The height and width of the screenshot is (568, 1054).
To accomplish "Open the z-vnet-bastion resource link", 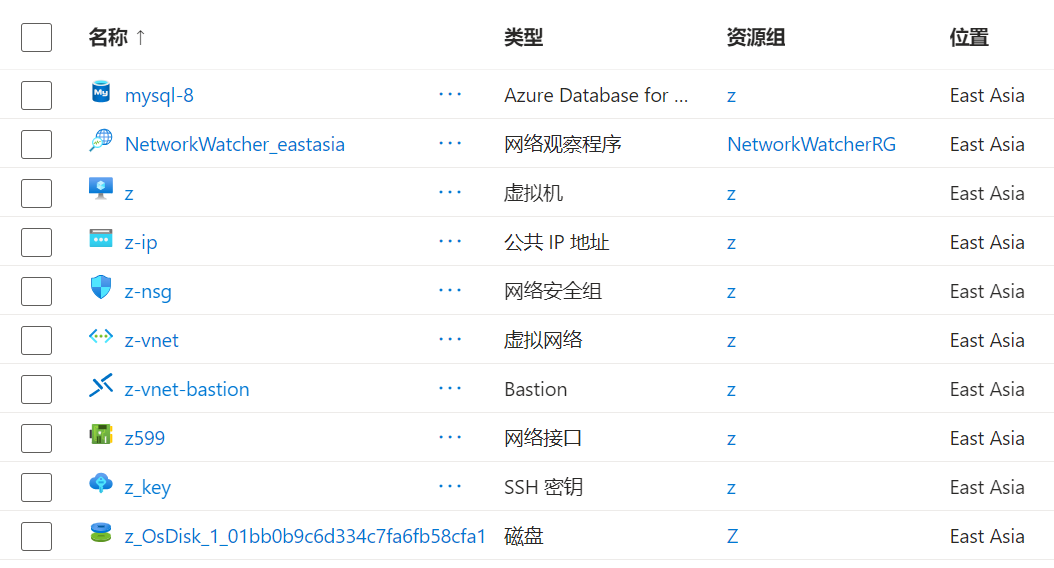I will point(187,389).
